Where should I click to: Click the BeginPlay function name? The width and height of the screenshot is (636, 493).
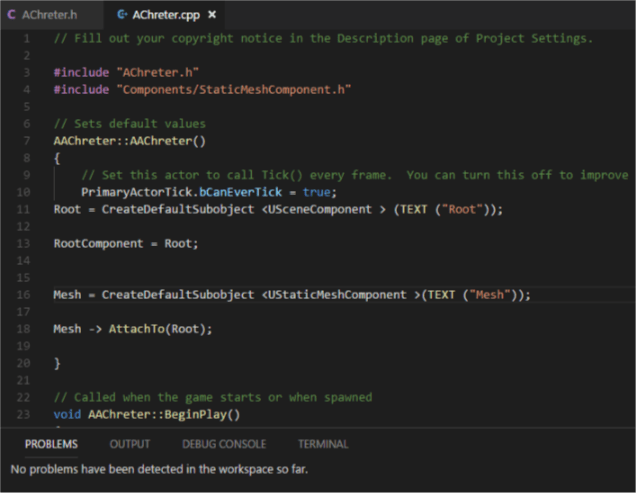(x=210, y=414)
